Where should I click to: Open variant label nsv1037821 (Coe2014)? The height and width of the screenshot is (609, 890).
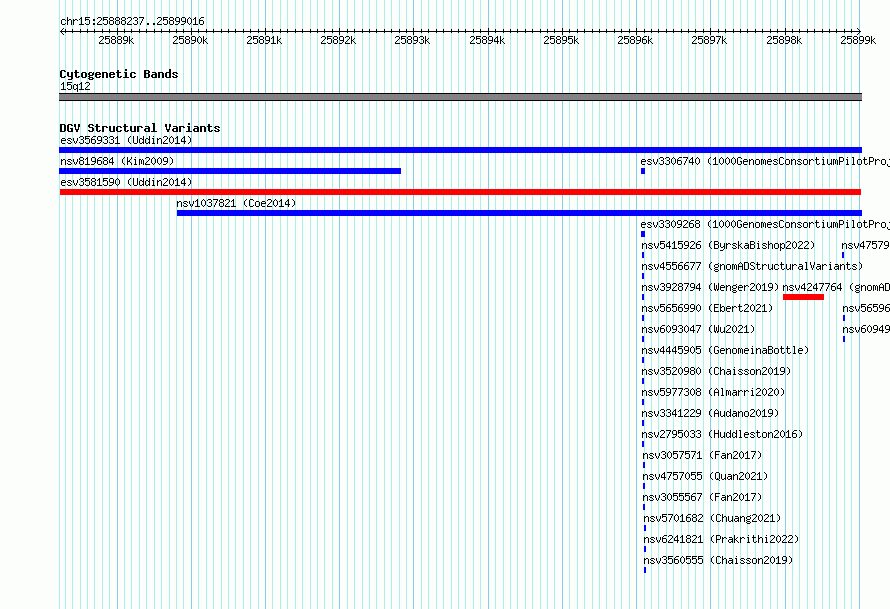(x=236, y=203)
